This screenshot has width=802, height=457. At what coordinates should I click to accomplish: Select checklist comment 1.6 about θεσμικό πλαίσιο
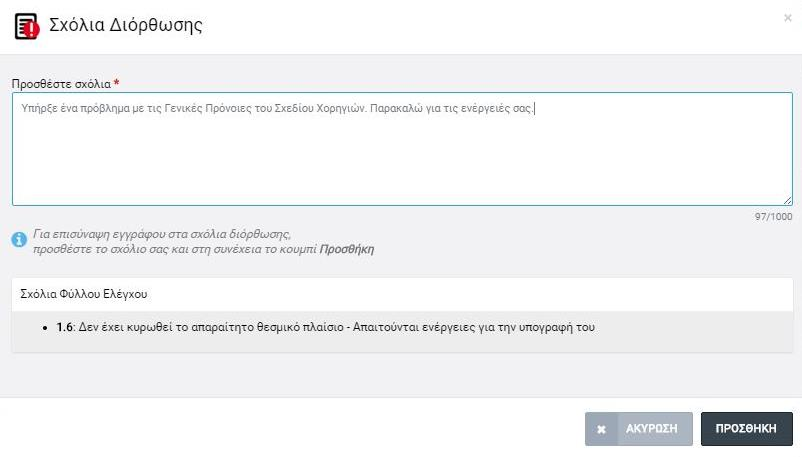pos(325,328)
